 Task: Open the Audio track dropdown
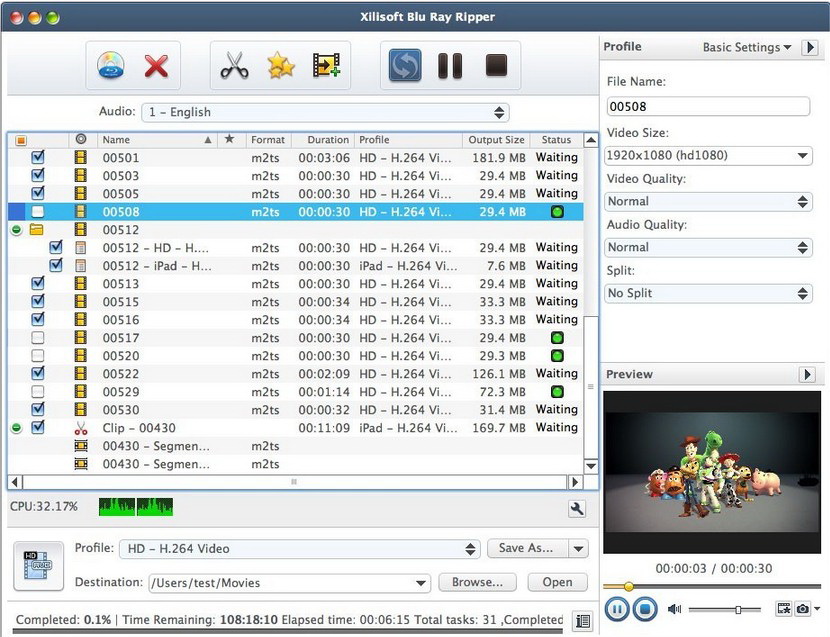click(325, 112)
